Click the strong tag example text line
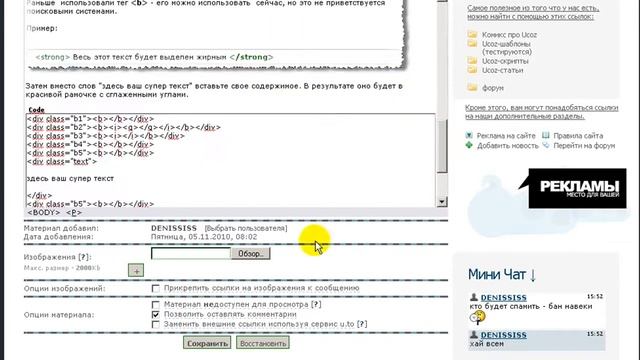 [x=154, y=57]
